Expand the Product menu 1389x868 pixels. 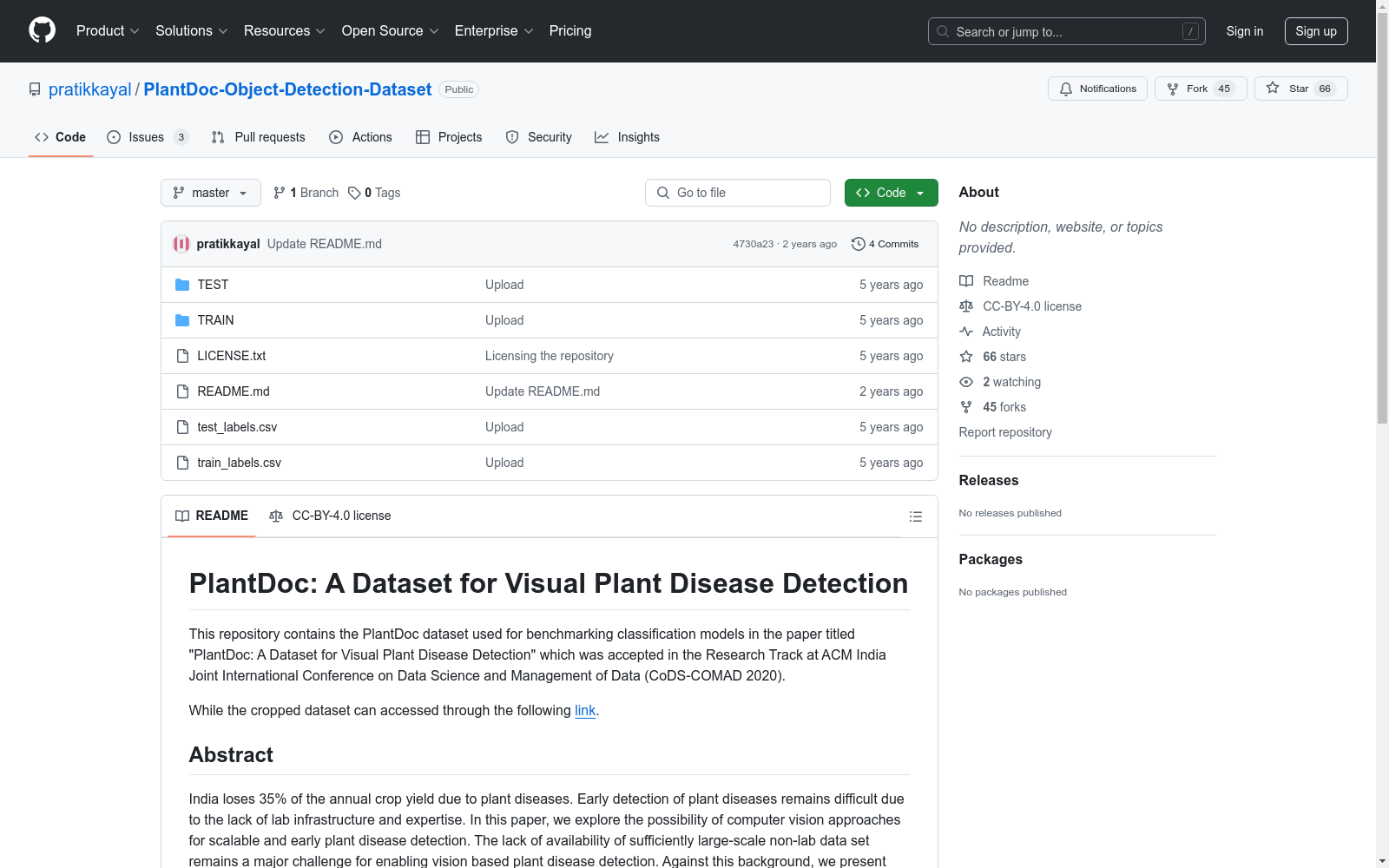coord(108,30)
